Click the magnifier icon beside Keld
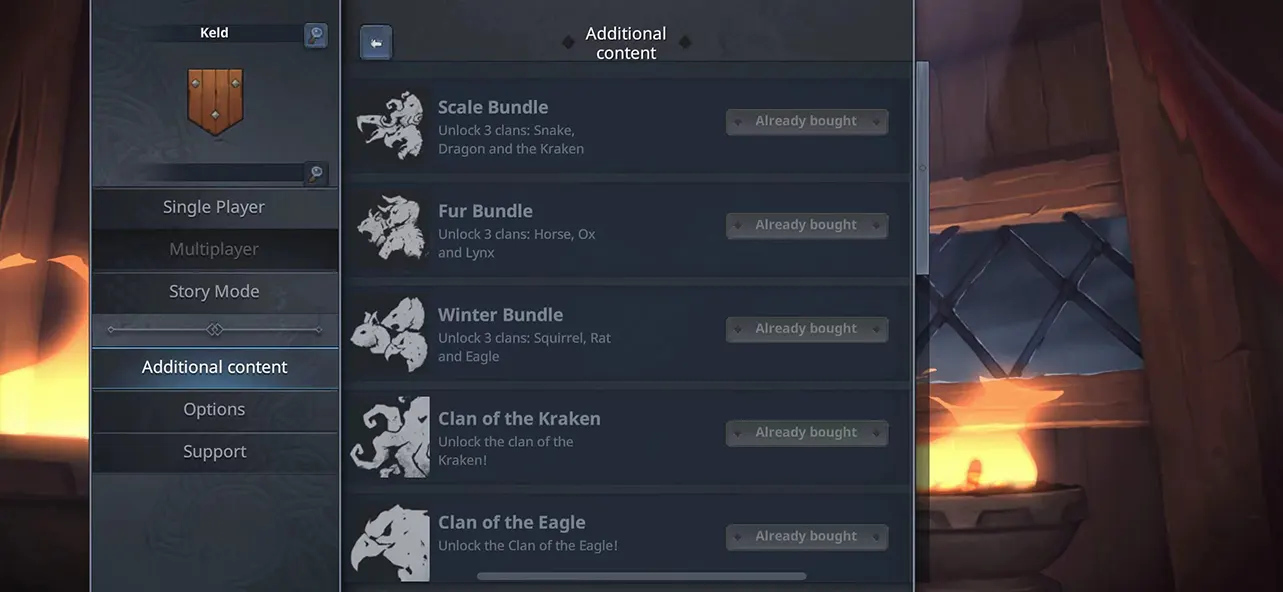The height and width of the screenshot is (592, 1283). coord(316,36)
